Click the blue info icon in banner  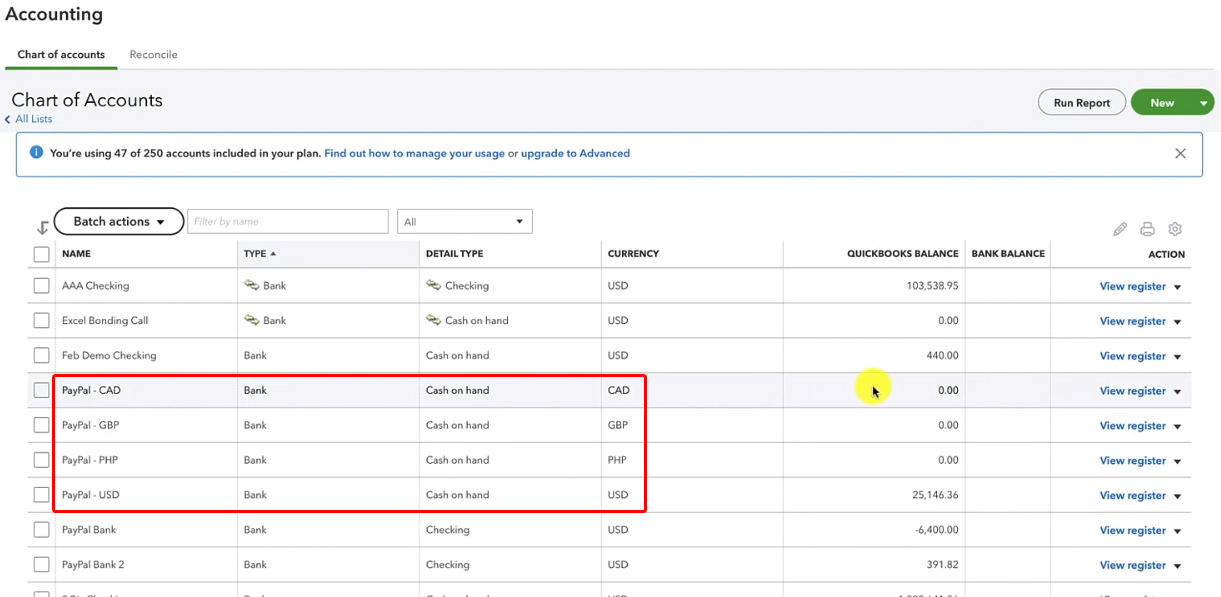(37, 153)
